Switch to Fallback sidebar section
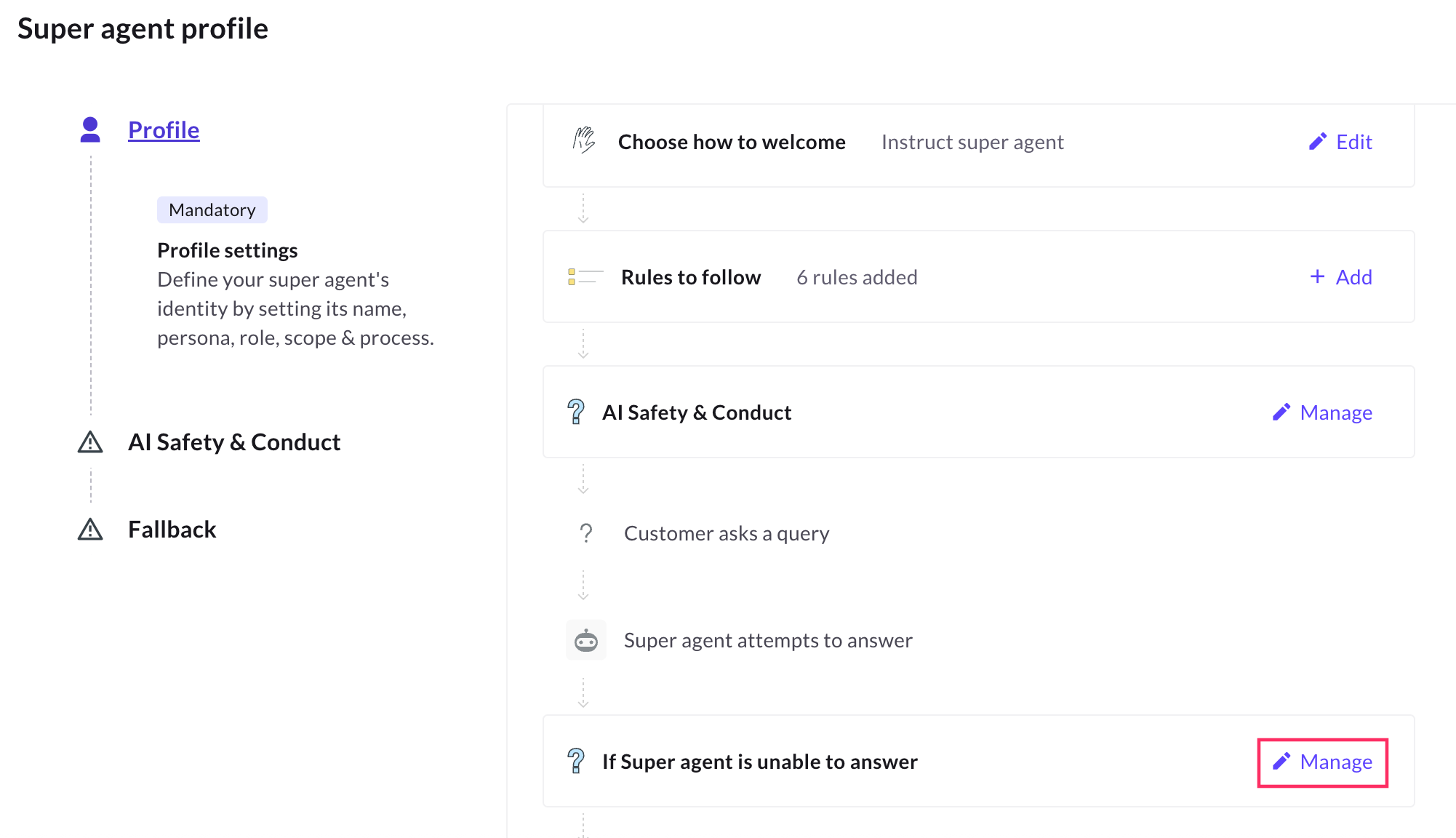This screenshot has height=838, width=1456. tap(172, 530)
